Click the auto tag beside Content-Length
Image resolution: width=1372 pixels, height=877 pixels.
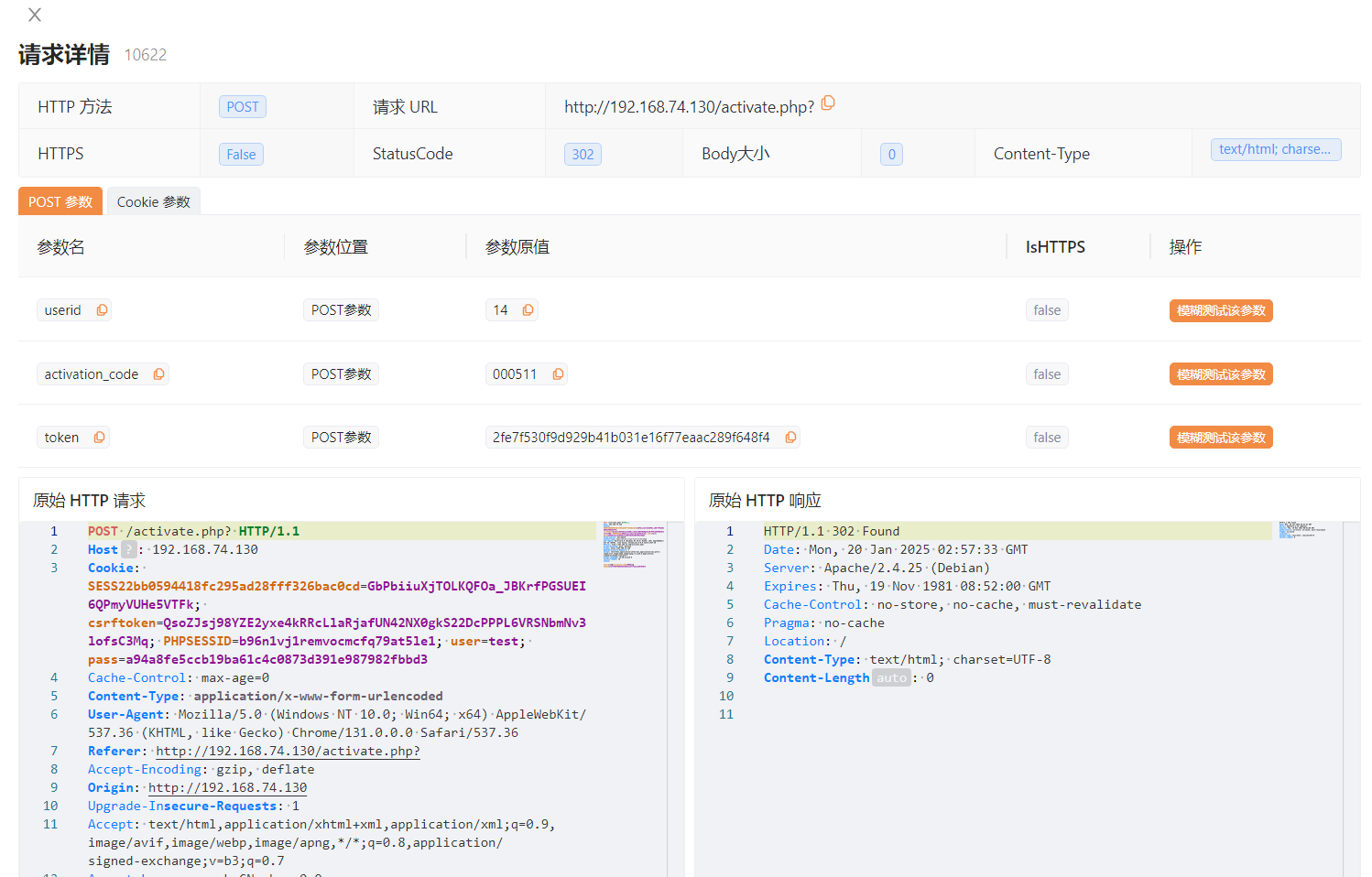coord(890,678)
